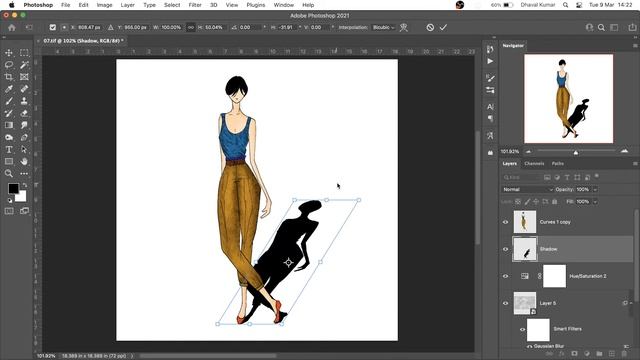Open macOS Spotlight search icon
Image resolution: width=640 pixels, height=360 pixels.
pos(565,5)
